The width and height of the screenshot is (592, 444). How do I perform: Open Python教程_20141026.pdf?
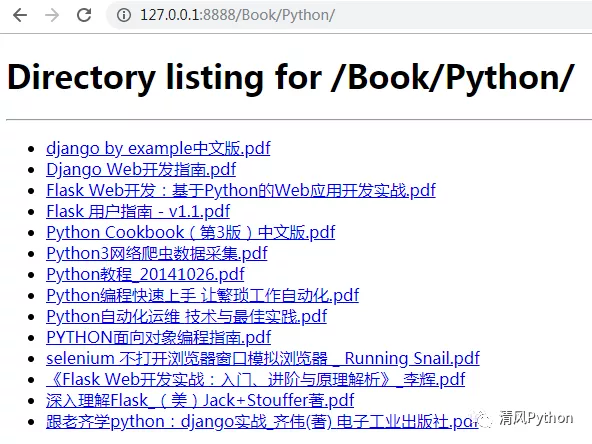[145, 274]
